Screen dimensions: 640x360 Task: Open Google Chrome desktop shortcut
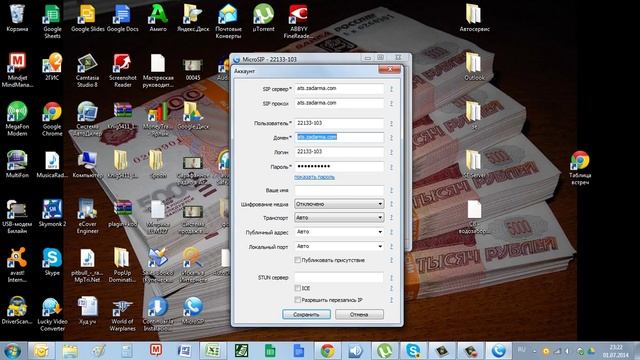pyautogui.click(x=52, y=119)
